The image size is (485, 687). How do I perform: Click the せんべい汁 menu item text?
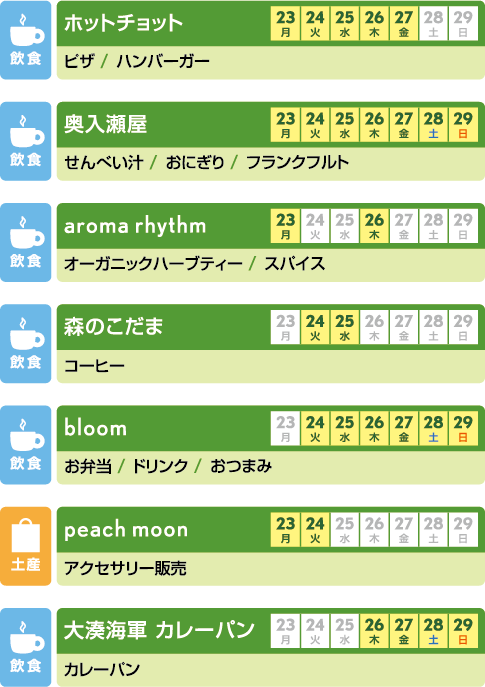pyautogui.click(x=103, y=163)
